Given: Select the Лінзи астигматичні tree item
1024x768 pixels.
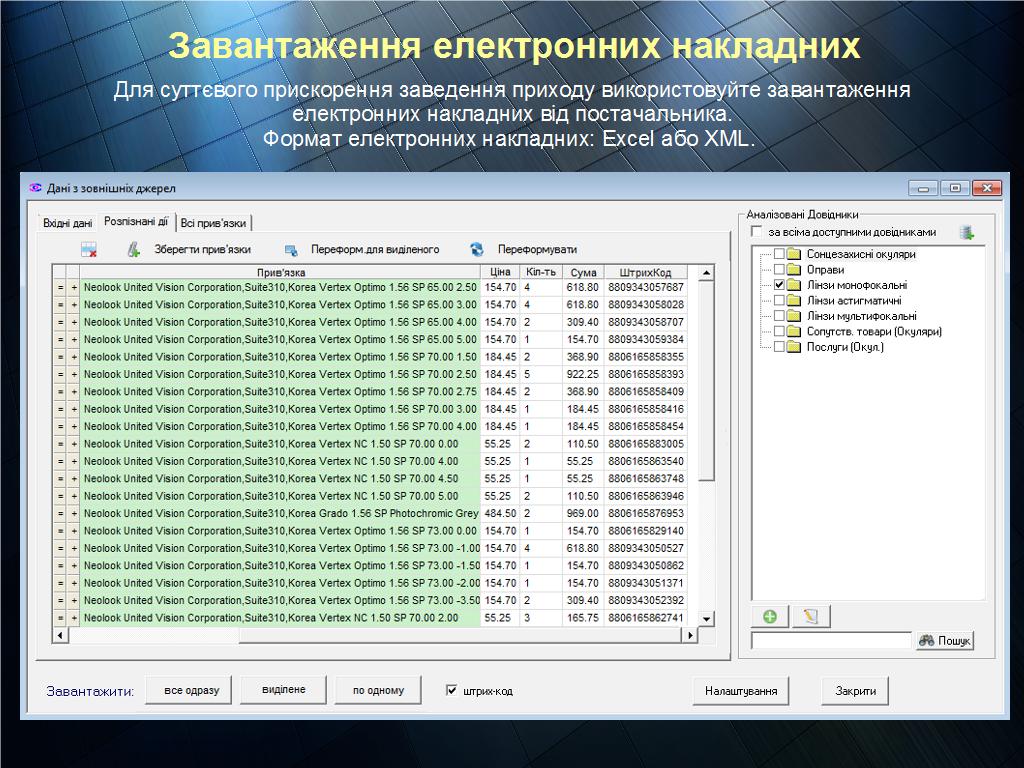Looking at the screenshot, I should 853,301.
